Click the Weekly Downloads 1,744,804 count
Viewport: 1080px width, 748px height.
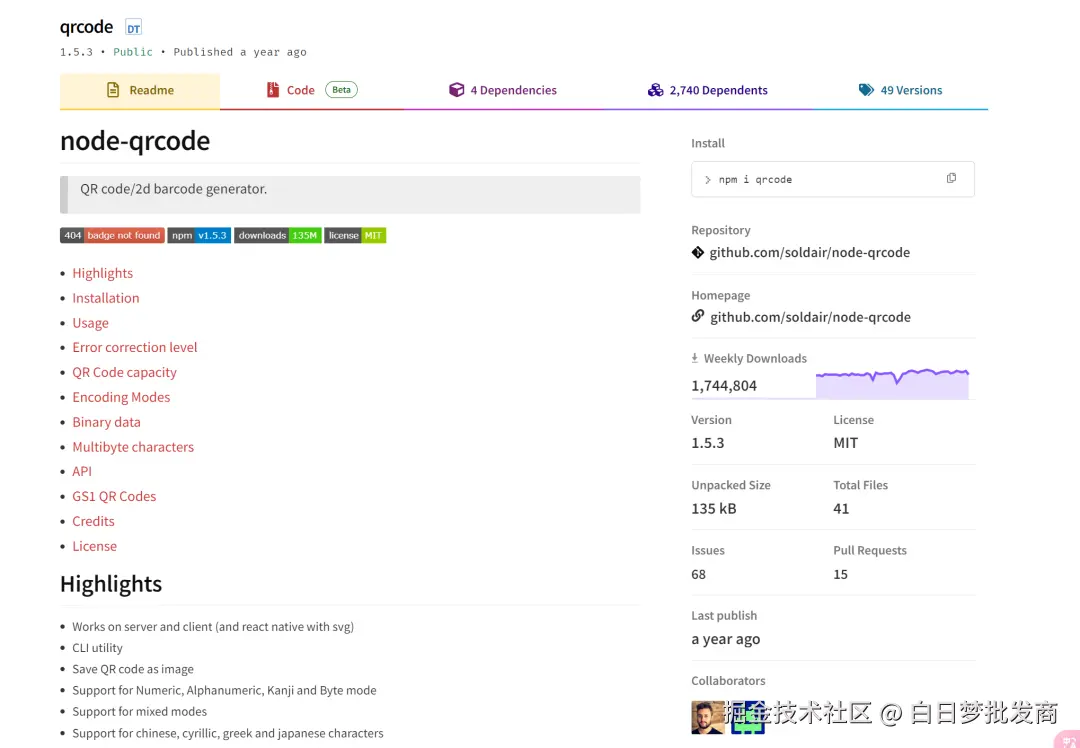pos(724,386)
